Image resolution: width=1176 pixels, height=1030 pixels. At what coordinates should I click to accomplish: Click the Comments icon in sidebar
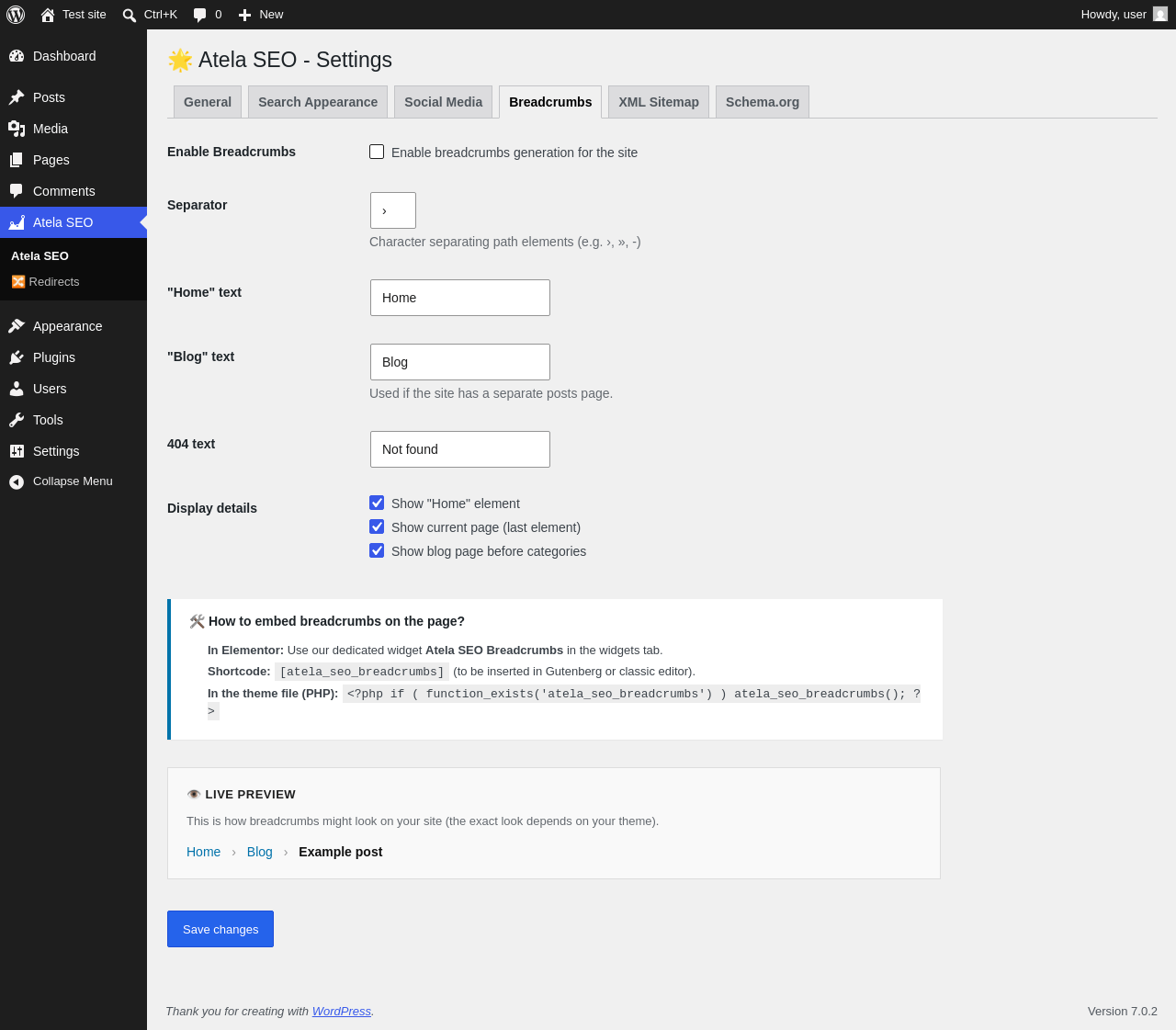coord(17,191)
